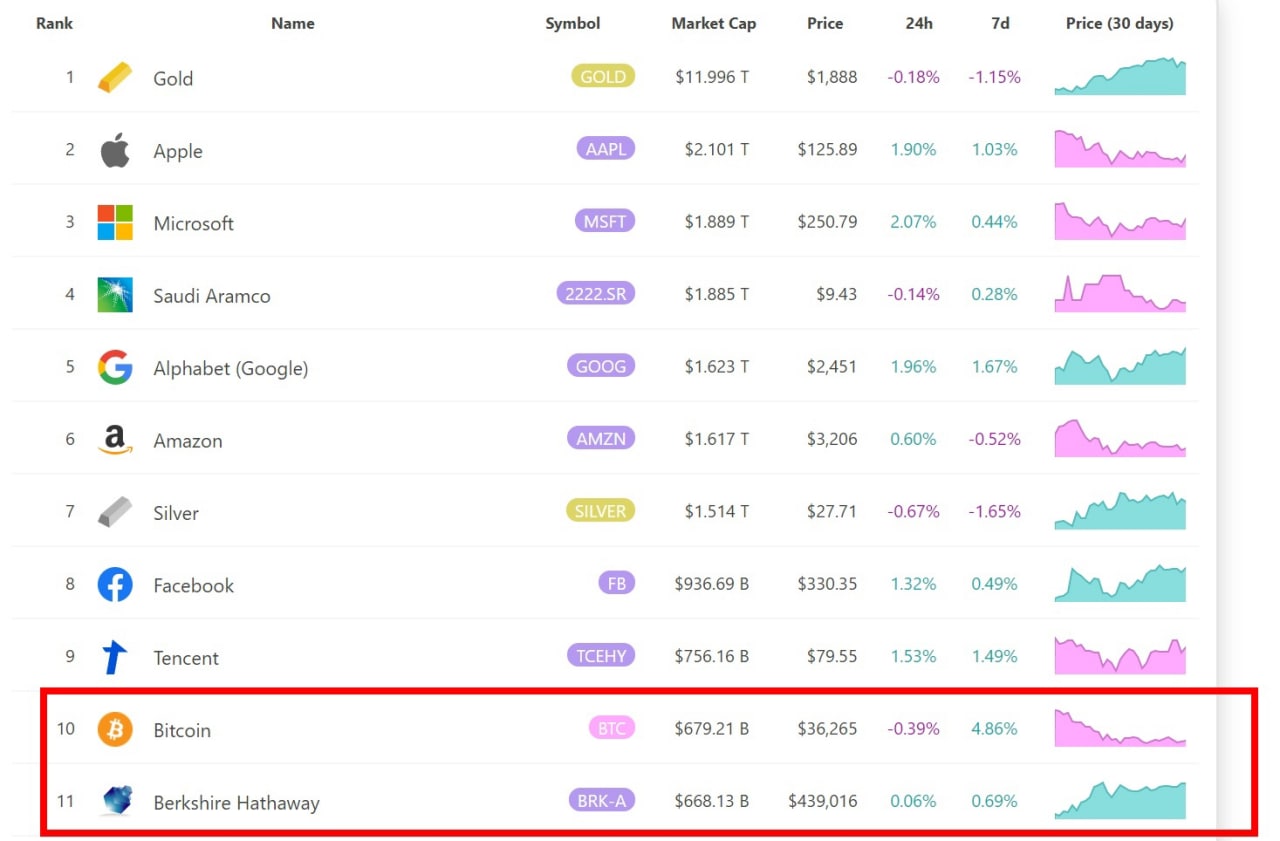Screen dimensions: 1280x841
Task: Click the Tencent logo icon
Action: point(115,657)
